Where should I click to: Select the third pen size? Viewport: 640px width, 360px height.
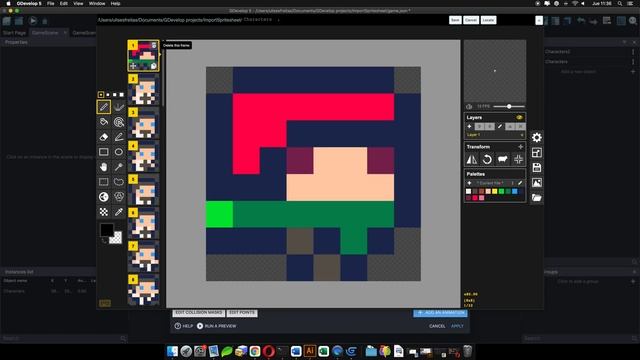[115, 95]
